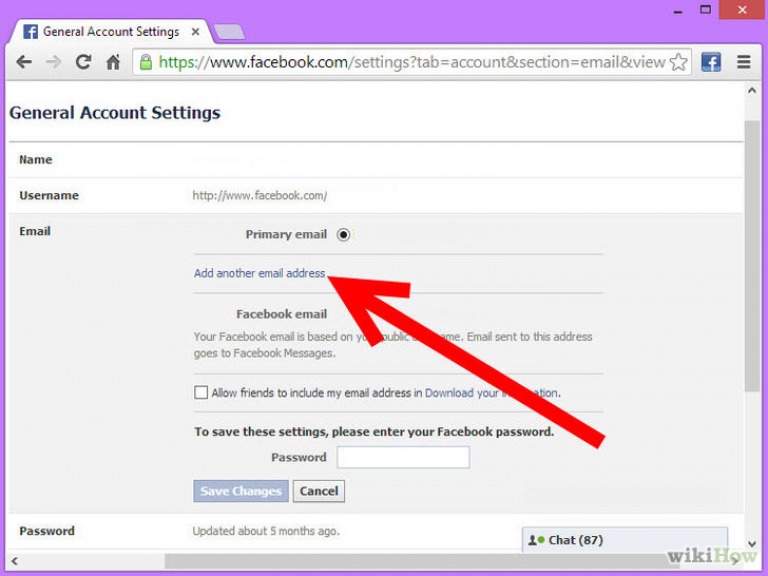768x576 pixels.
Task: Click the vertical scrollbar thumb
Action: [x=752, y=255]
